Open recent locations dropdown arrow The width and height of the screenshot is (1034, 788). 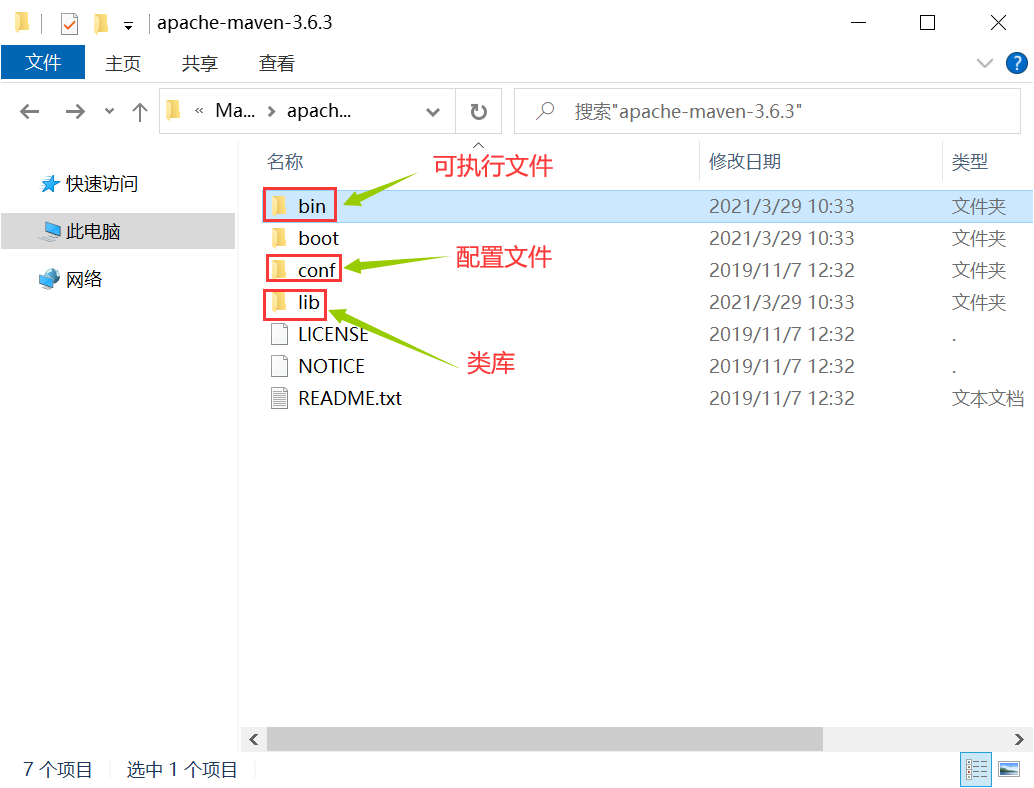point(109,111)
